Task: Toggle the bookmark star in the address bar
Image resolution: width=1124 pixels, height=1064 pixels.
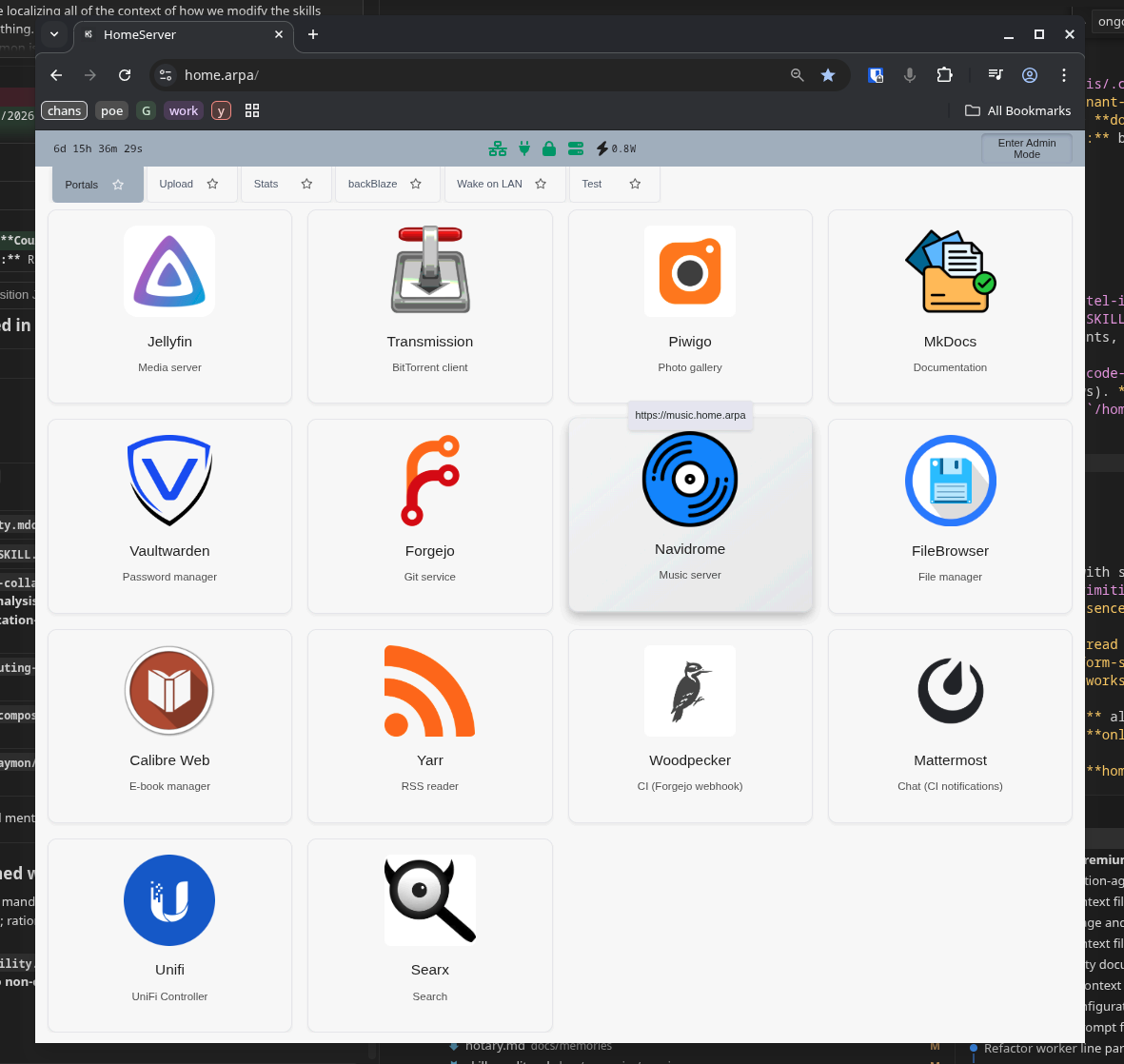Action: tap(828, 74)
